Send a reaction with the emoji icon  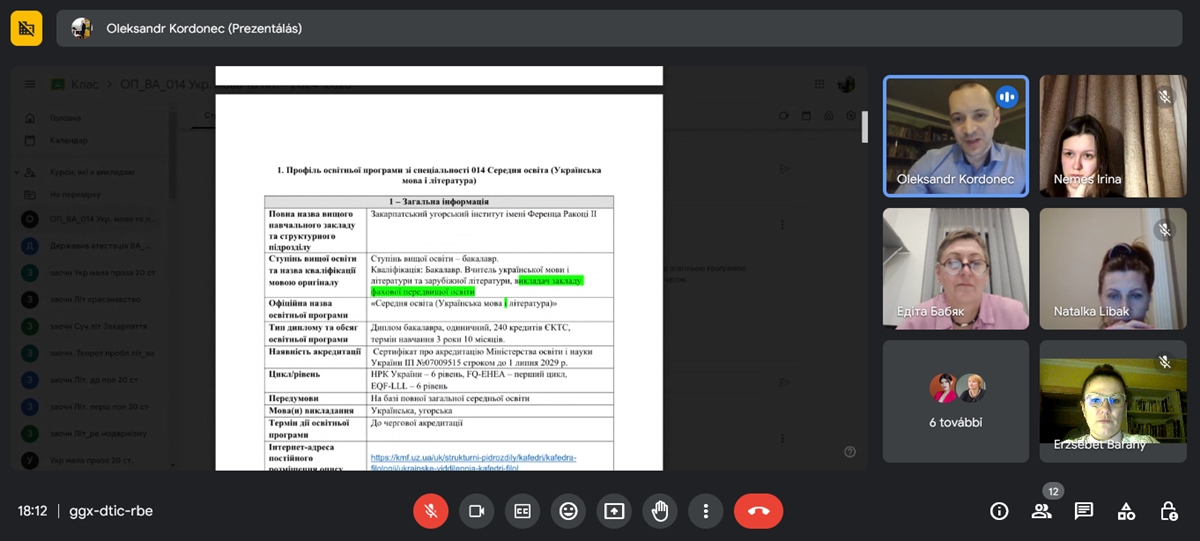tap(568, 511)
